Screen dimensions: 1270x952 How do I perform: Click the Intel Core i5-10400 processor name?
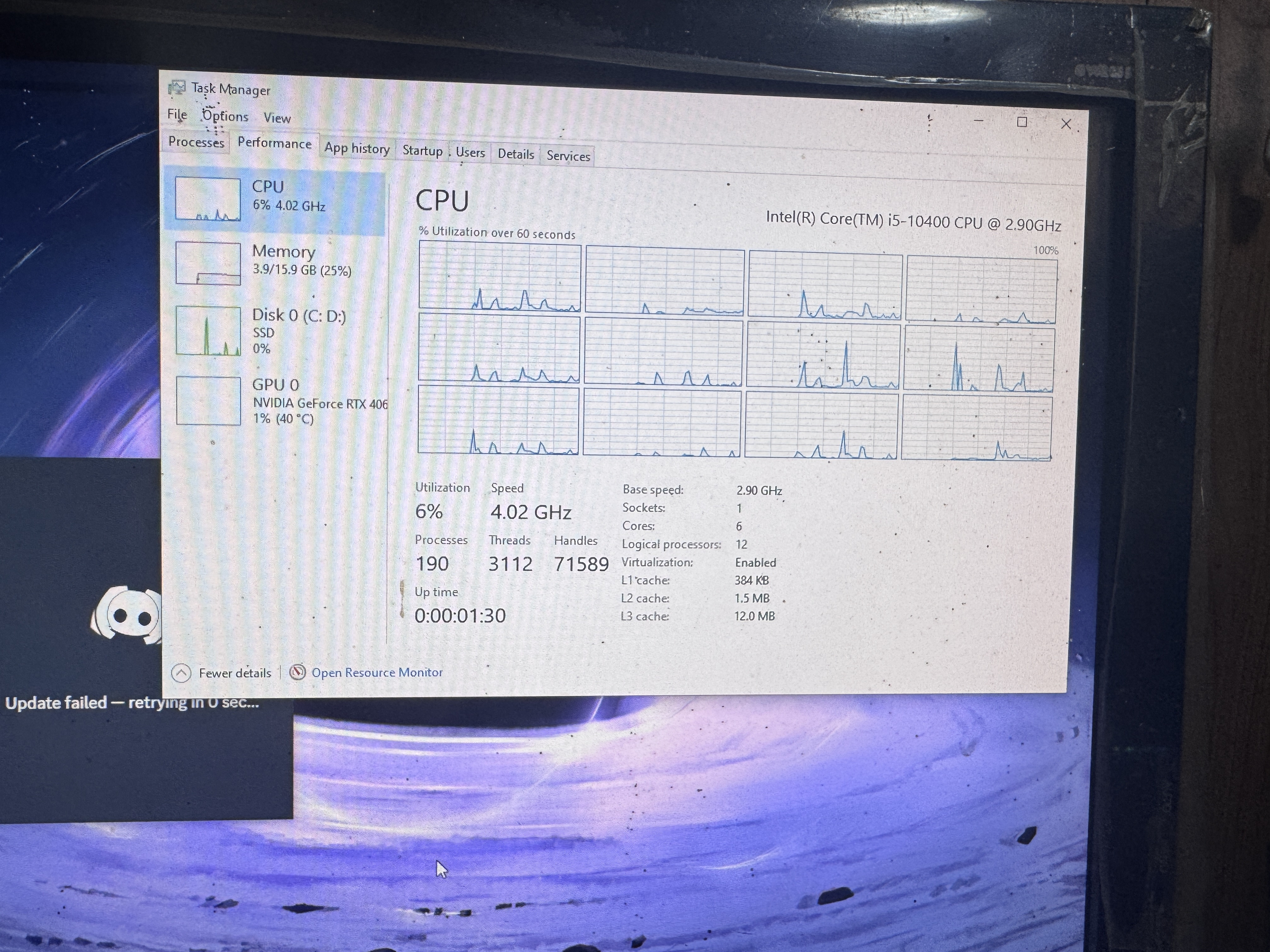point(913,221)
